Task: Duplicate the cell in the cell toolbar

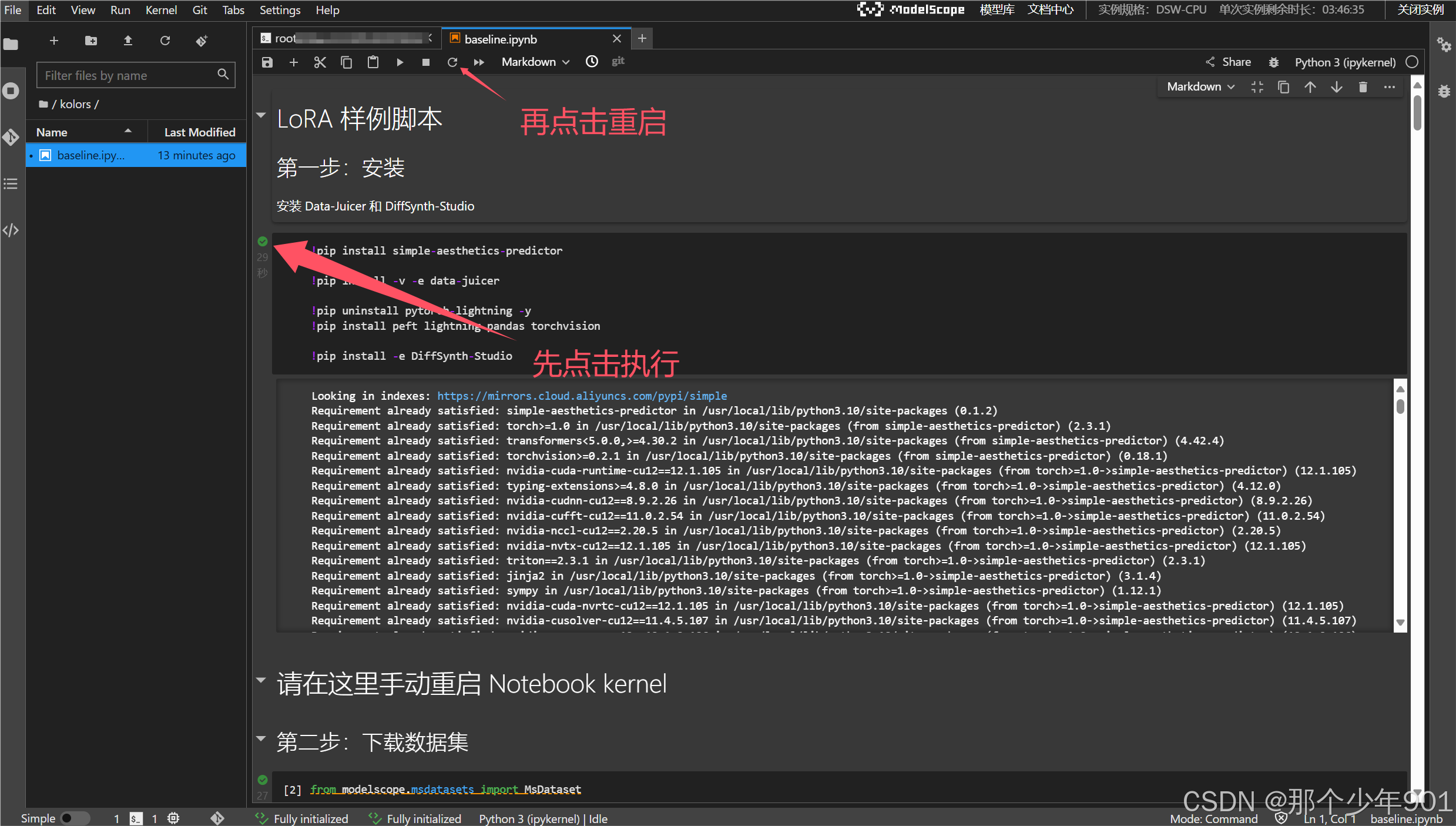Action: click(1284, 87)
